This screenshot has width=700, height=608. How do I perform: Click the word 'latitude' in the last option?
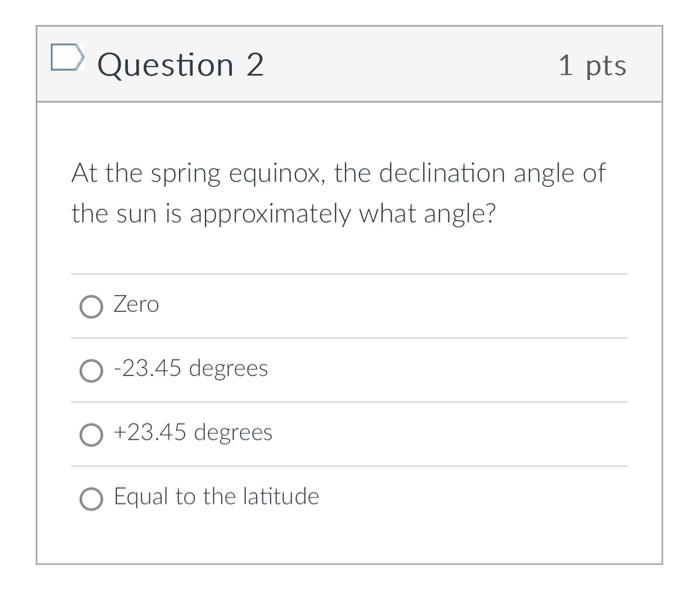(280, 496)
